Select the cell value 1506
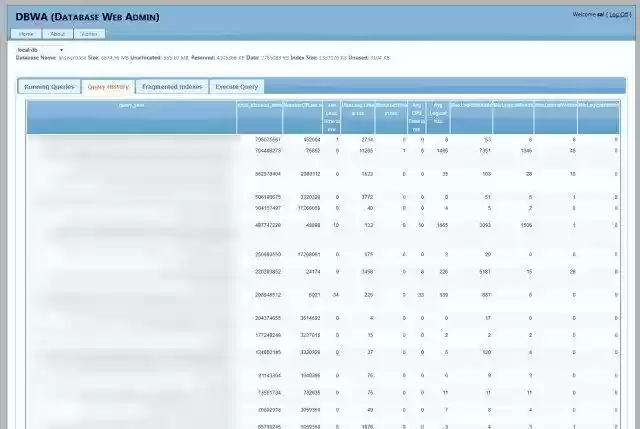Screen dimensions: 640x429 [526, 225]
